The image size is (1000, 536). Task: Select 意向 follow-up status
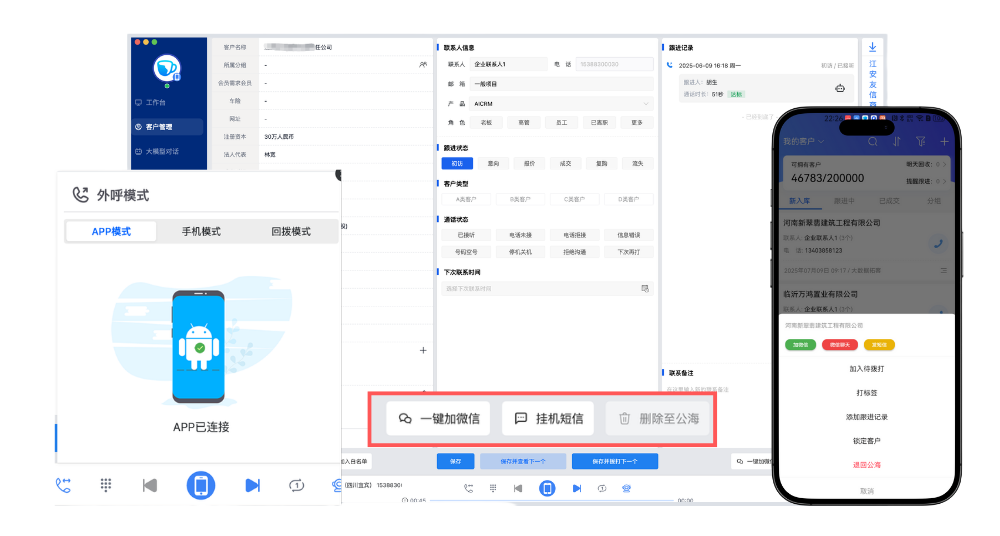pos(493,163)
